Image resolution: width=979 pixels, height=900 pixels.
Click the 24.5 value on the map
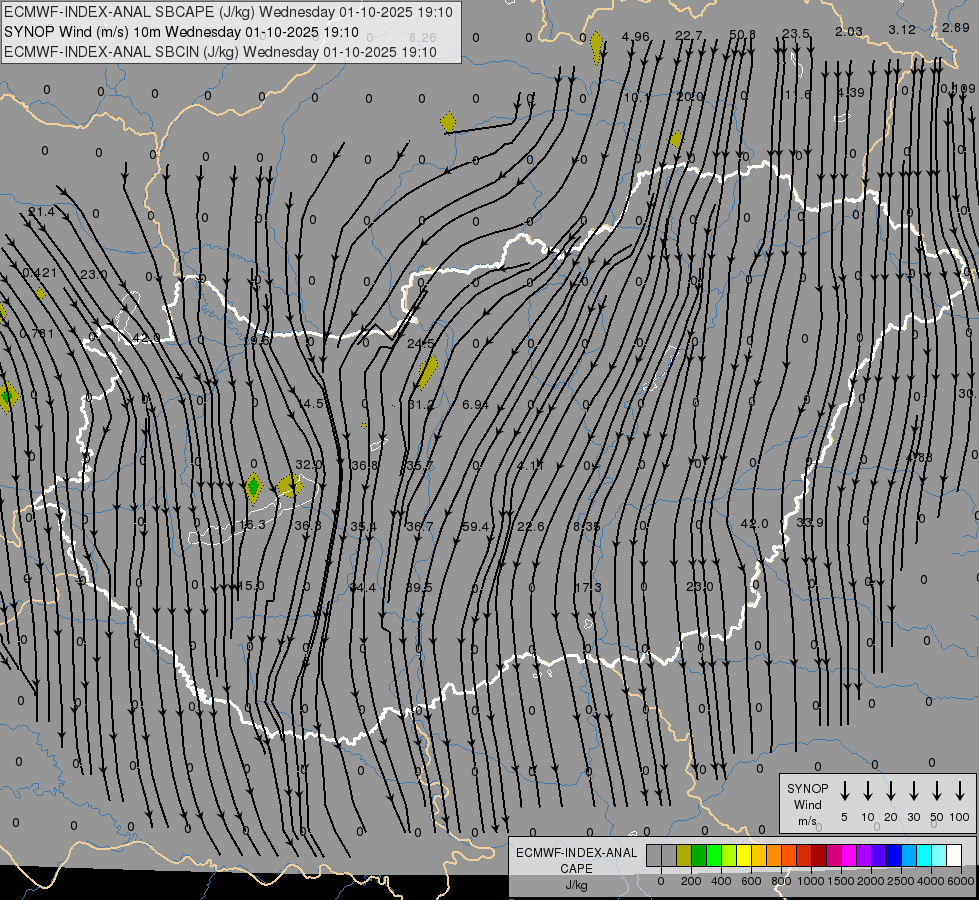[x=420, y=344]
